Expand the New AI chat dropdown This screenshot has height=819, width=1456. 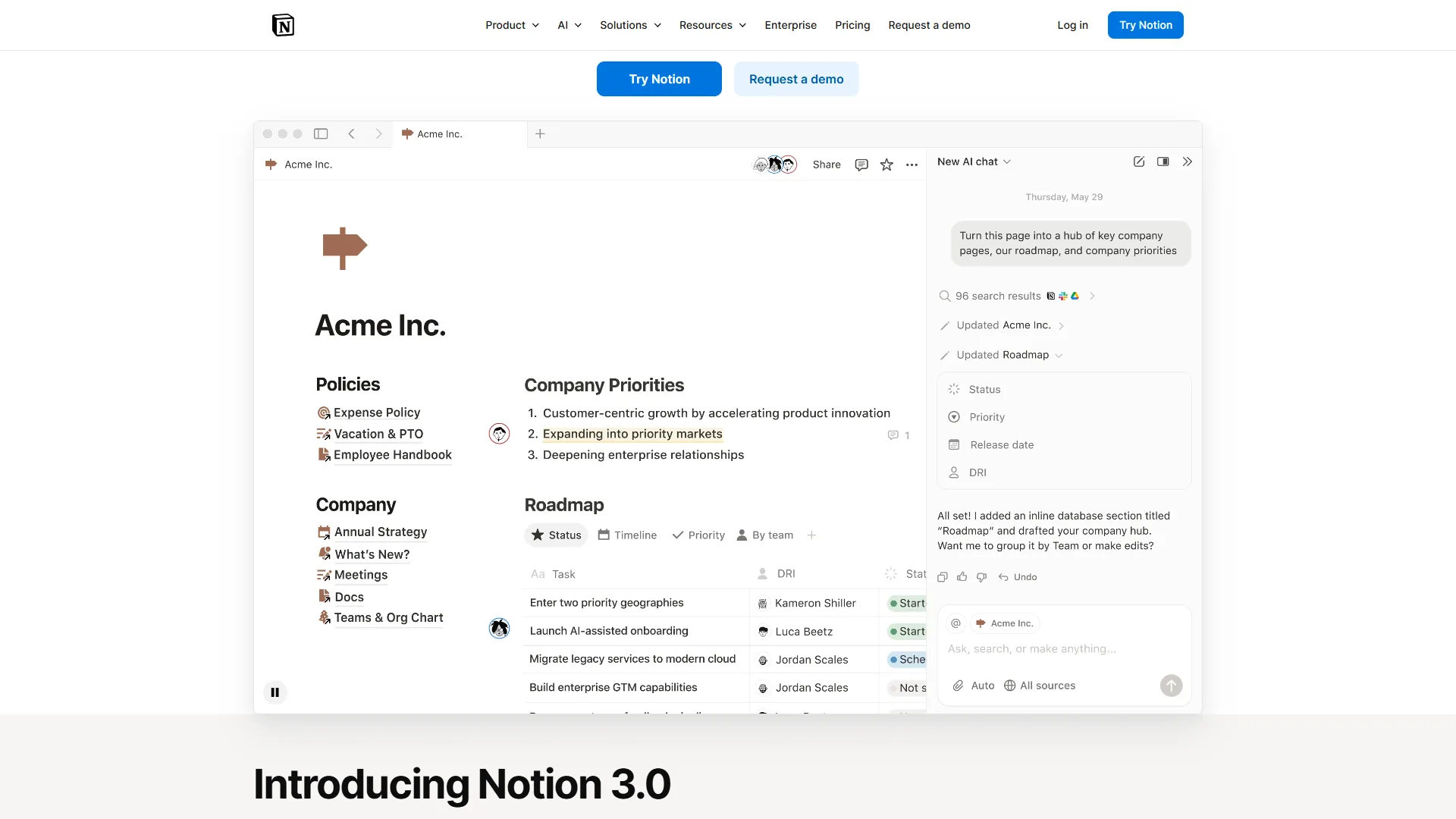pos(974,162)
